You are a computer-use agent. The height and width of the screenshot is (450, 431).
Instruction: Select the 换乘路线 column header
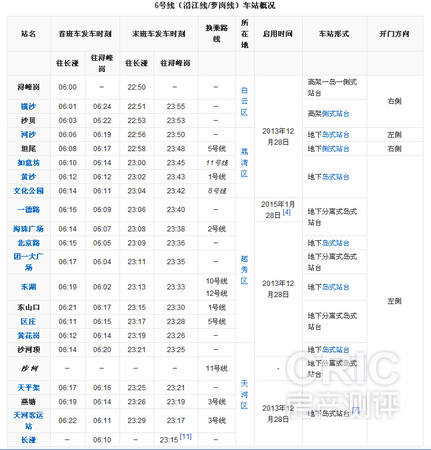[217, 33]
